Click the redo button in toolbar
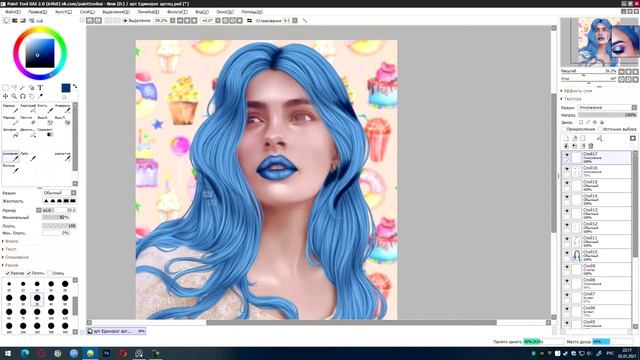The image size is (640, 360). 98,20
